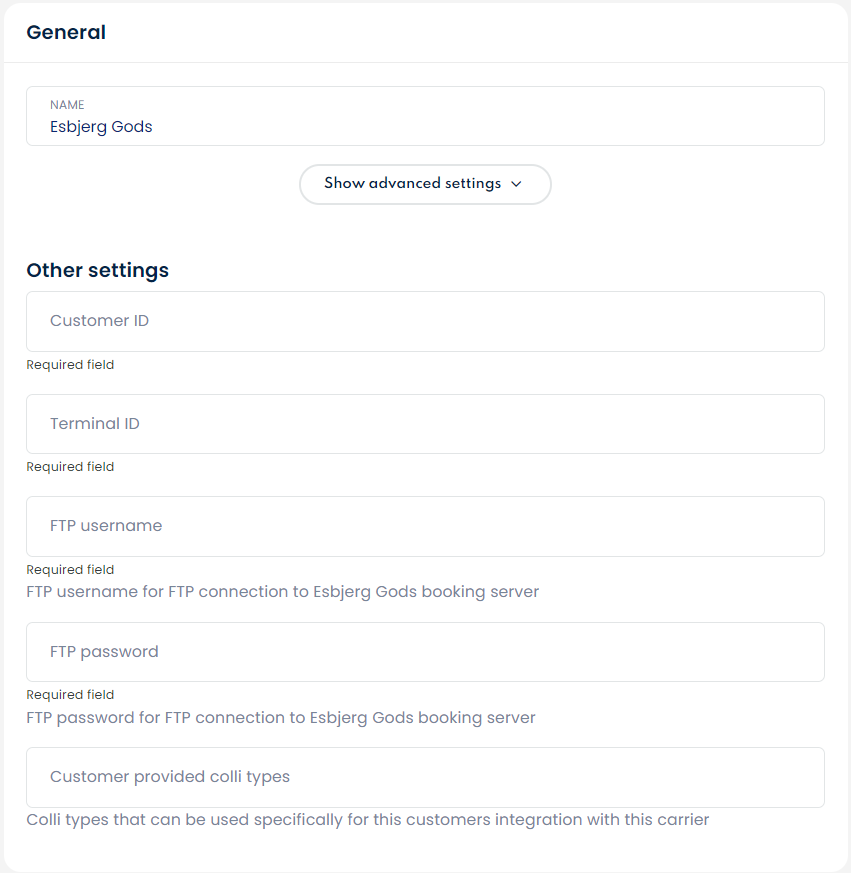Click into the Customer ID field
This screenshot has height=873, width=851.
click(425, 321)
